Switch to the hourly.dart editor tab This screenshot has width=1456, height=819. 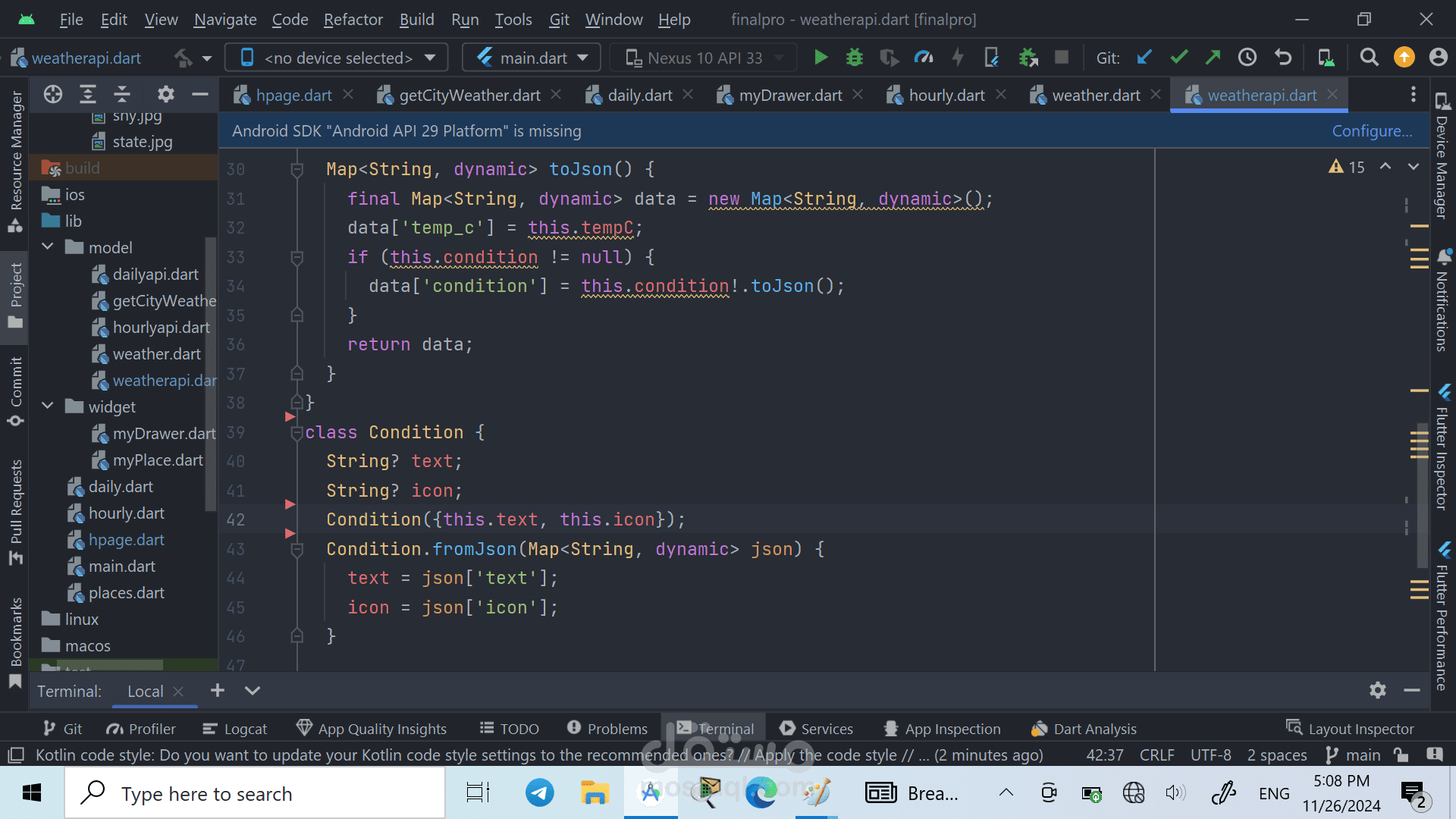(946, 96)
